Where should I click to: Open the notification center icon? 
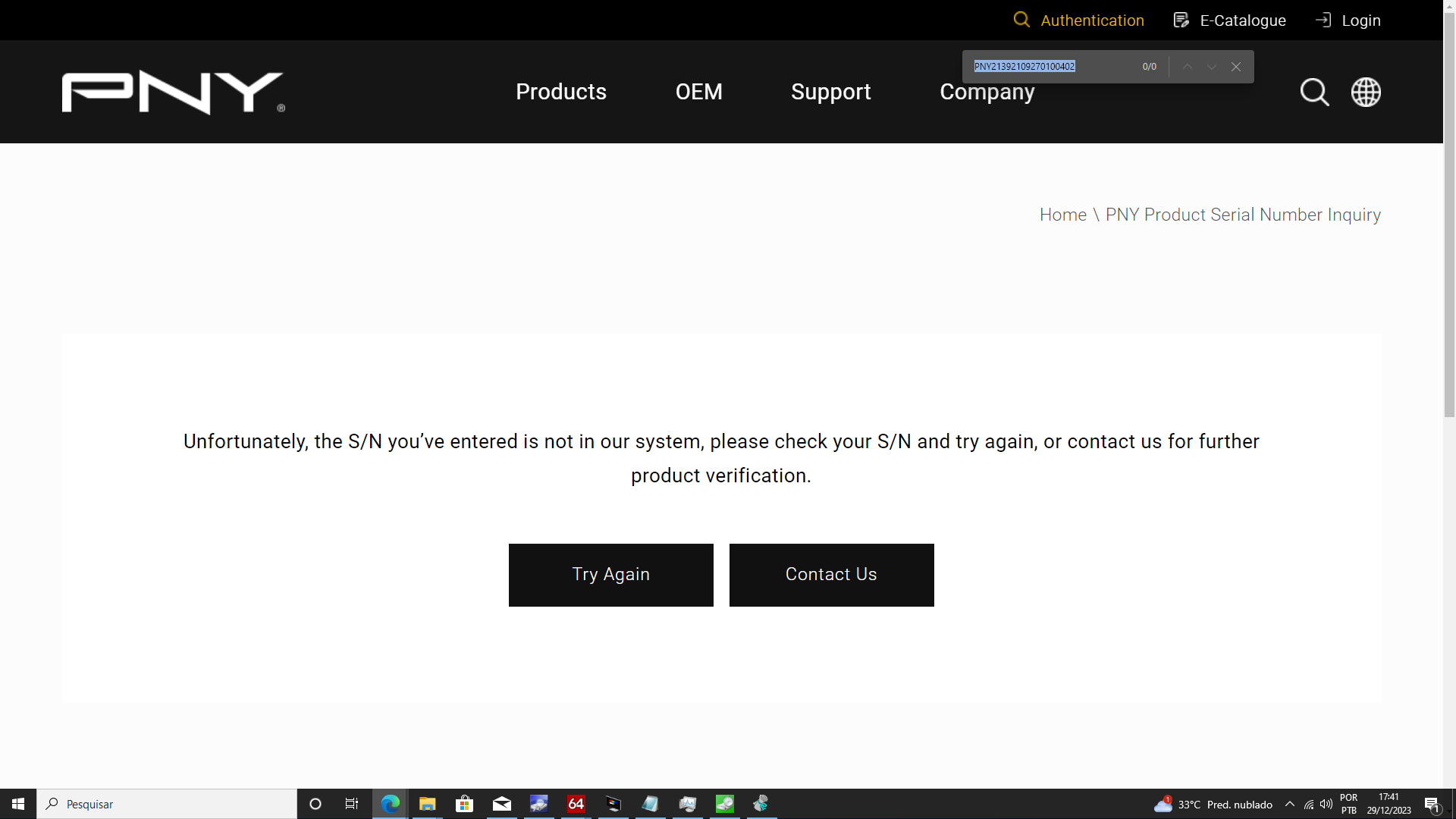pos(1432,805)
